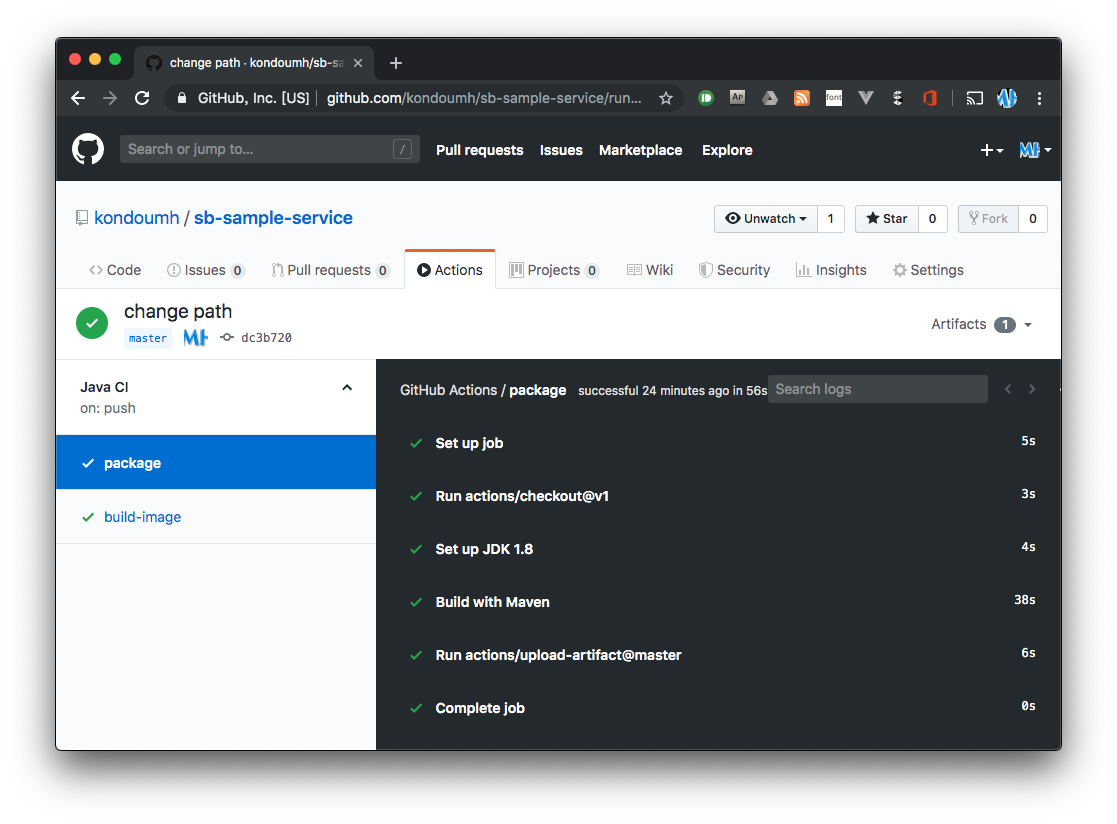Open kondoumh's profile from the breadcrumb

137,217
